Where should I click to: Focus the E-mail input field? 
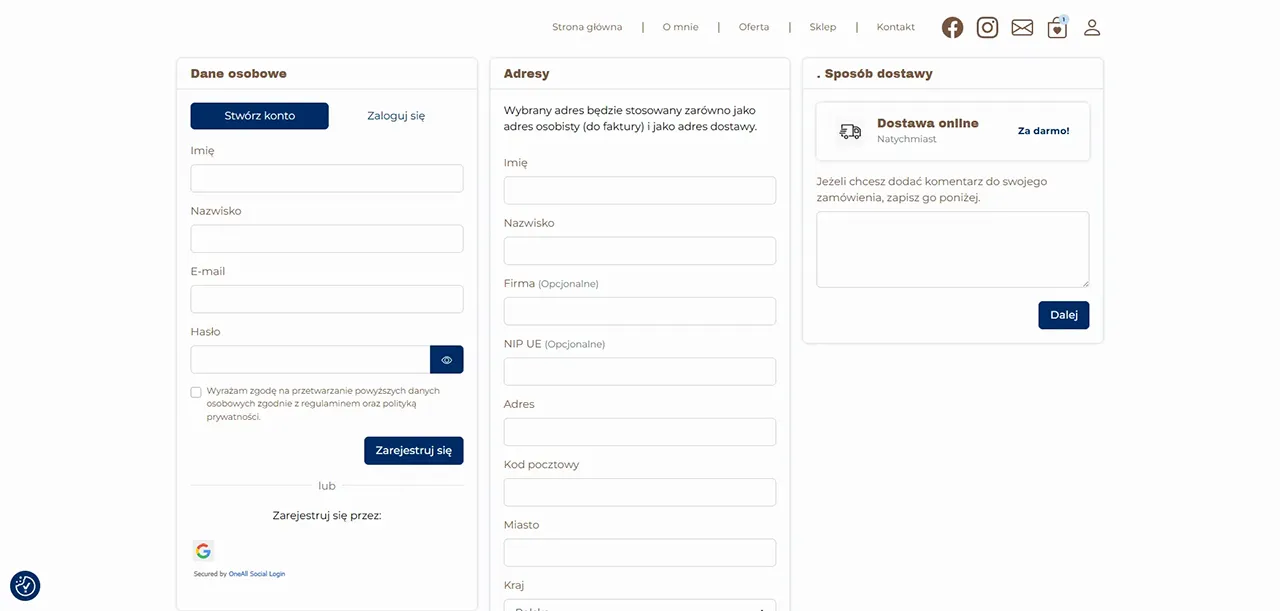[x=327, y=299]
